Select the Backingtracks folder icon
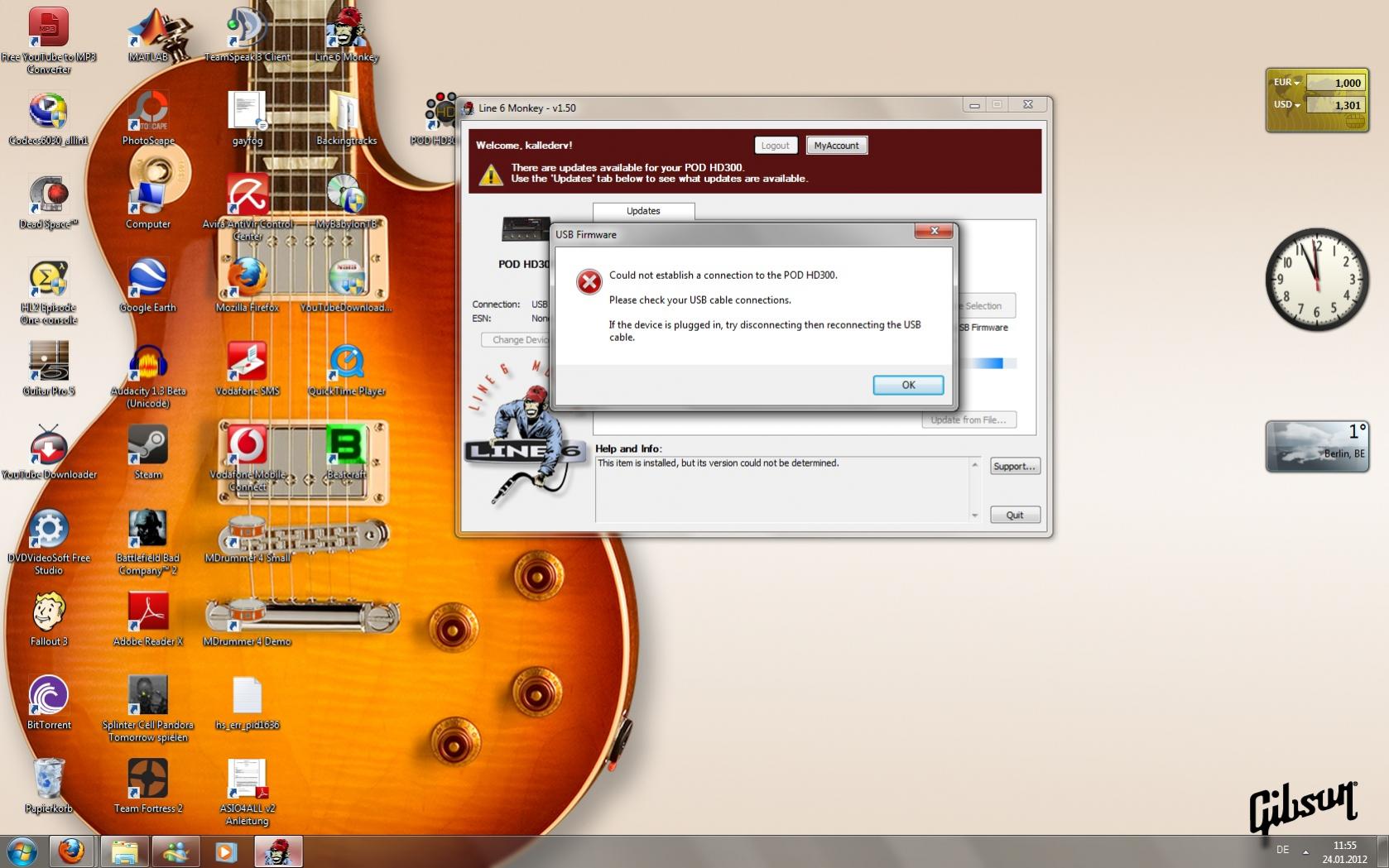The width and height of the screenshot is (1389, 868). (x=346, y=118)
